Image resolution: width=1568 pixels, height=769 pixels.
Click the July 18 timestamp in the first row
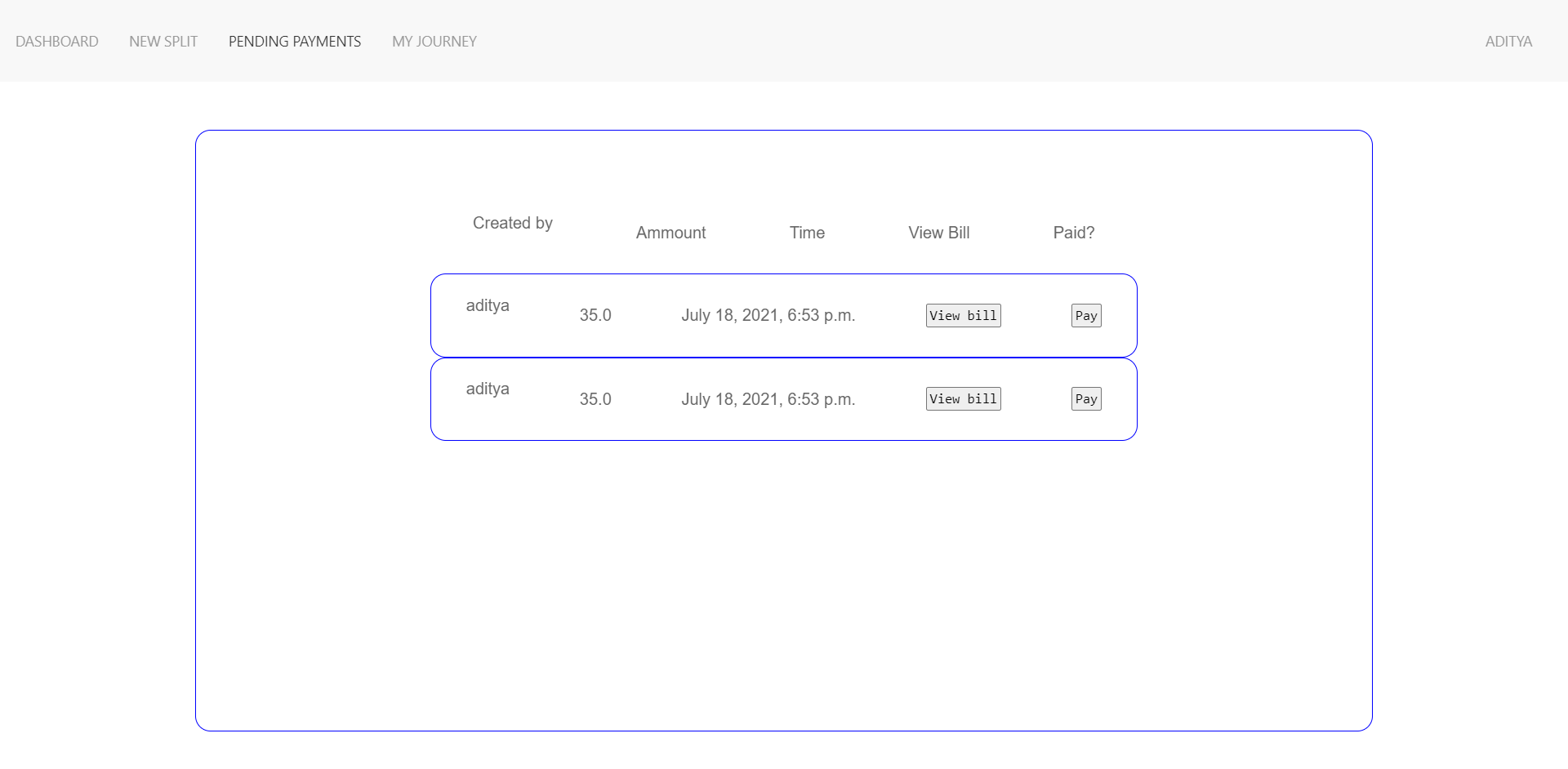768,315
